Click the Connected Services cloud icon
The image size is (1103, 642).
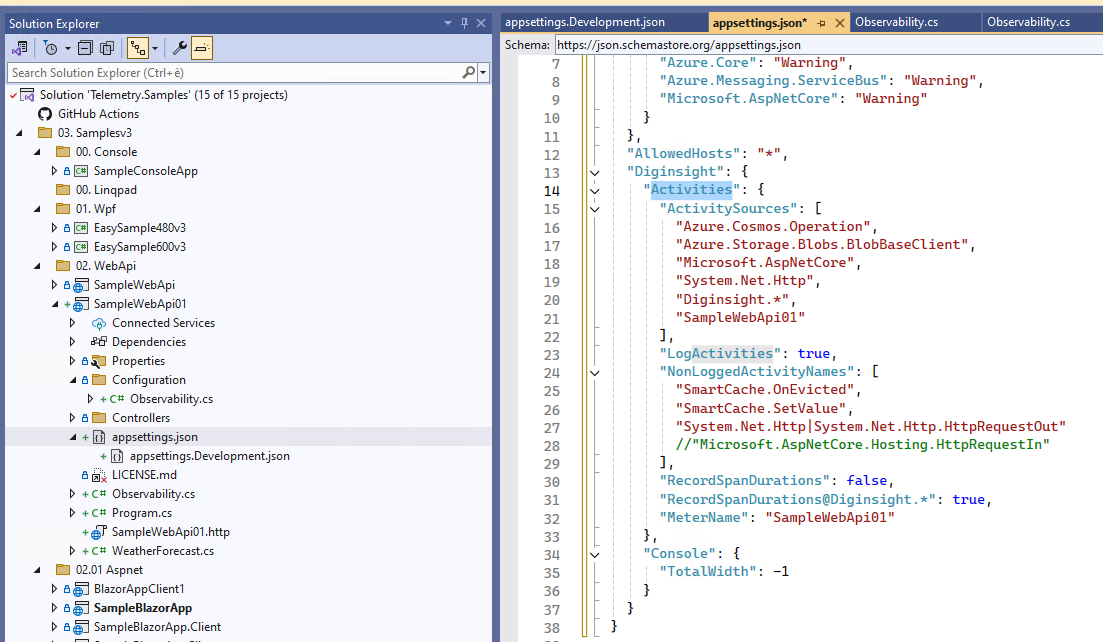pos(99,323)
